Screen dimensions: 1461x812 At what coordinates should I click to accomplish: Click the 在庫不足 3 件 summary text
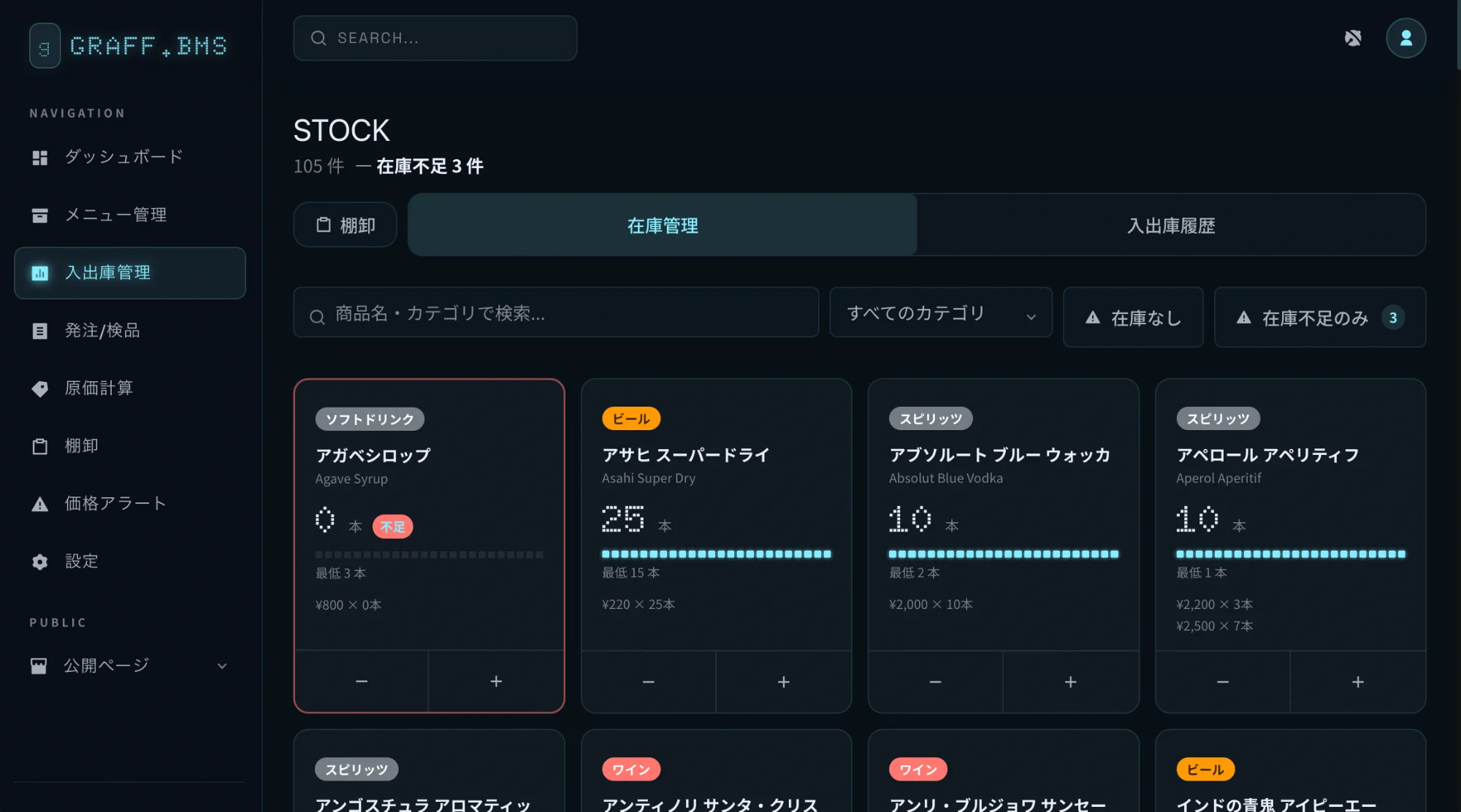(x=430, y=166)
